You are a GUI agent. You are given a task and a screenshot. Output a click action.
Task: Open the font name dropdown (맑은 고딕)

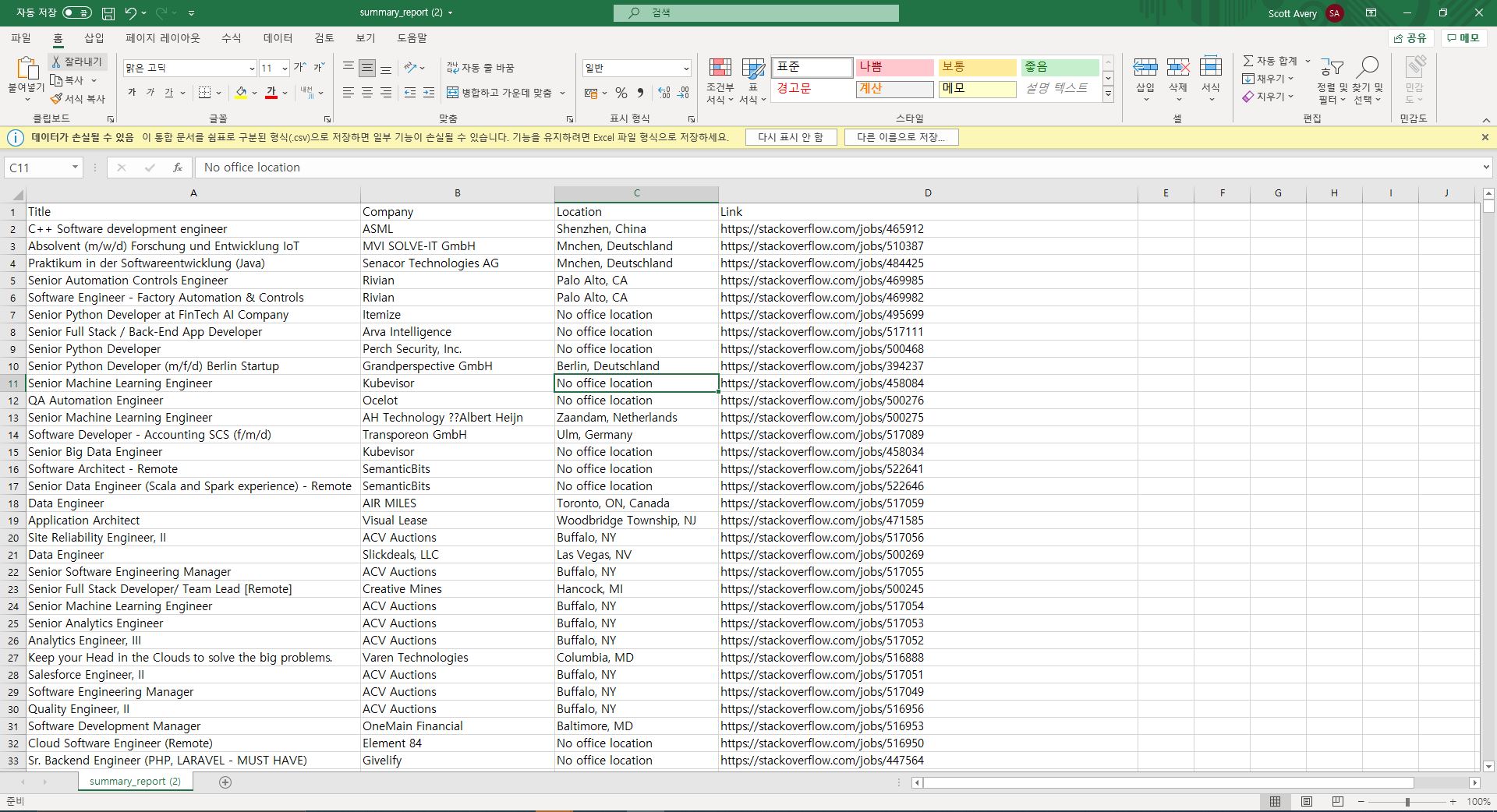[x=251, y=69]
